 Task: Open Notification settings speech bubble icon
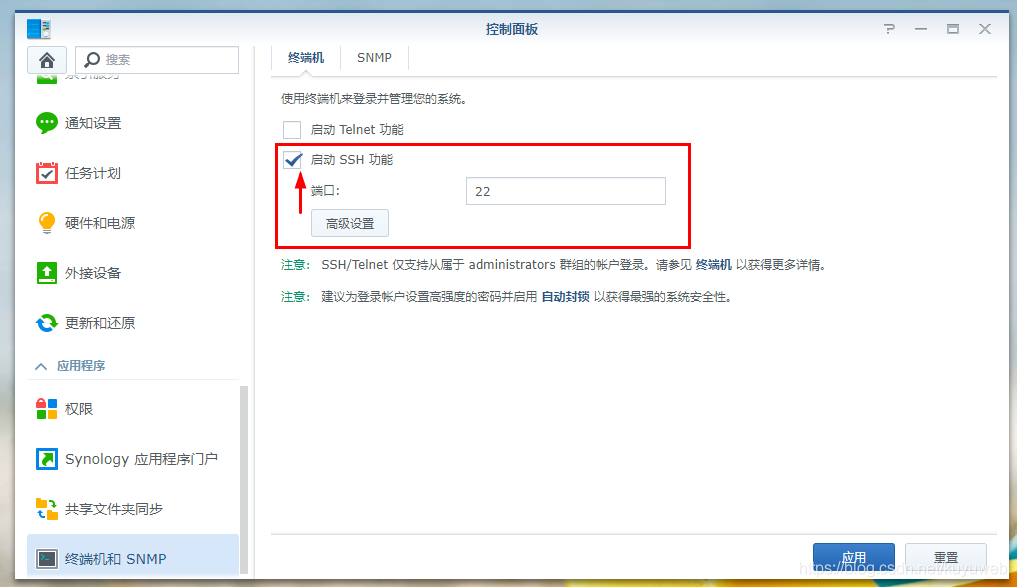click(47, 123)
